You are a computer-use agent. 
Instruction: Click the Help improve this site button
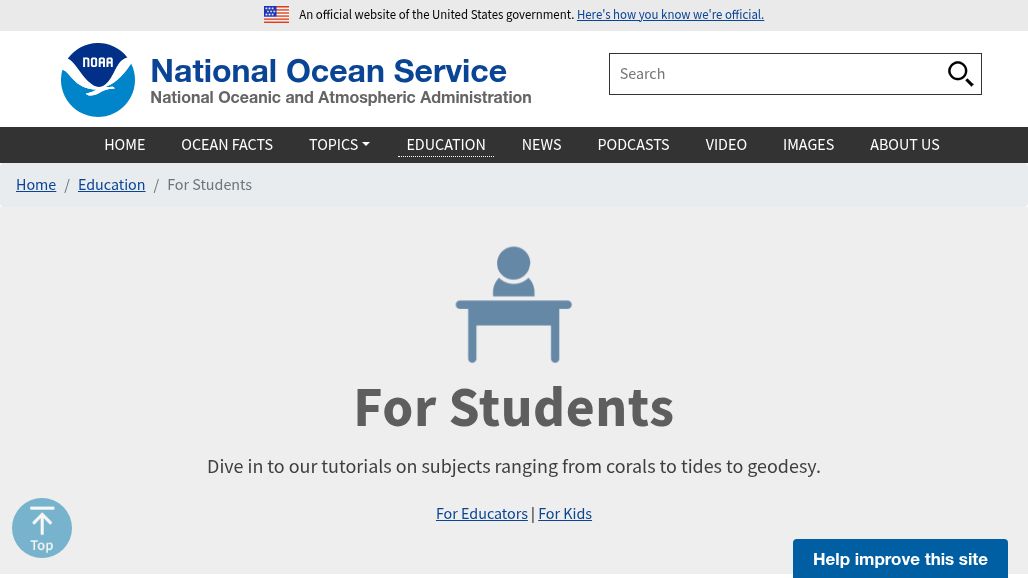[900, 559]
